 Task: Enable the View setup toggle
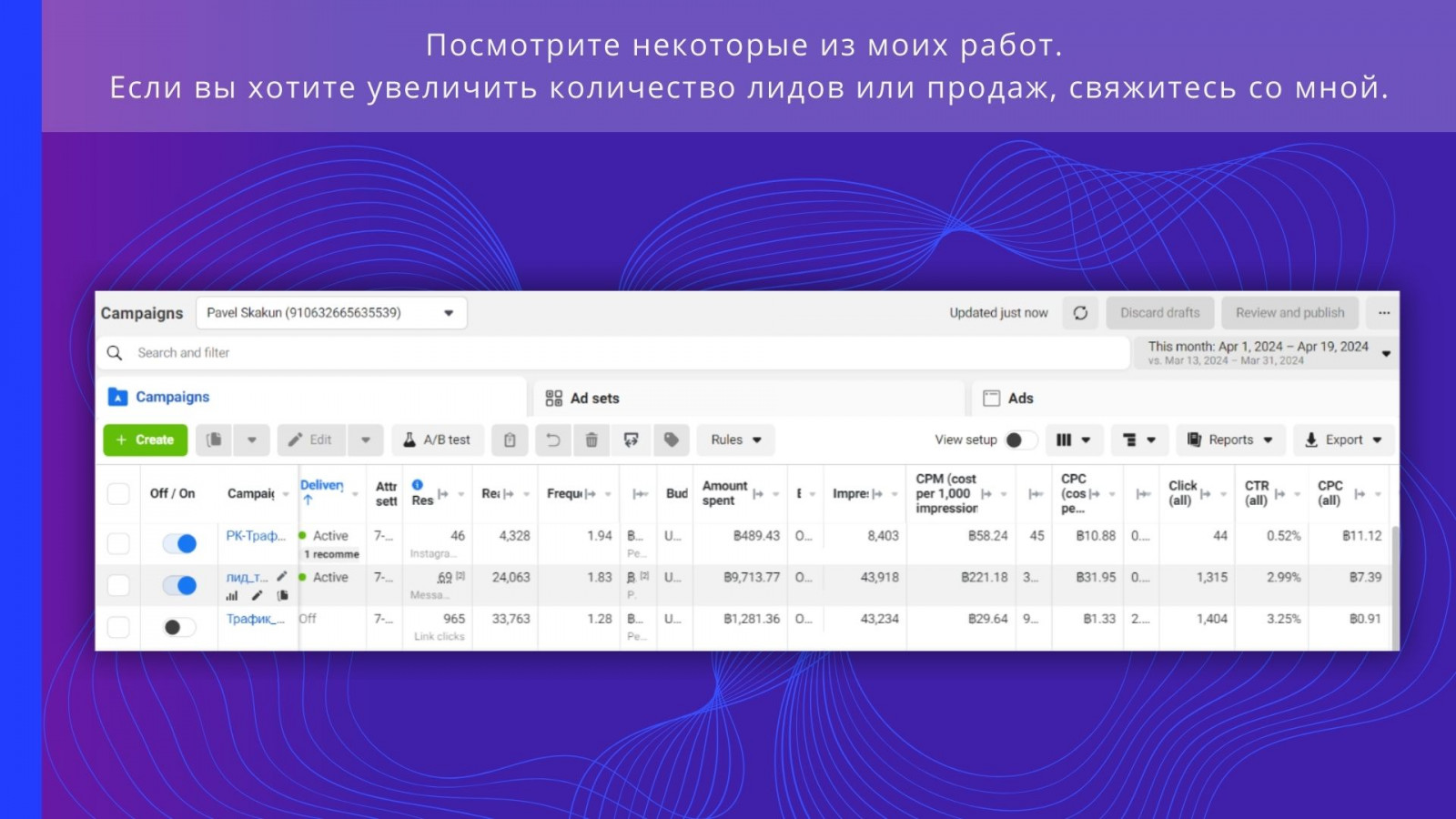click(1021, 440)
